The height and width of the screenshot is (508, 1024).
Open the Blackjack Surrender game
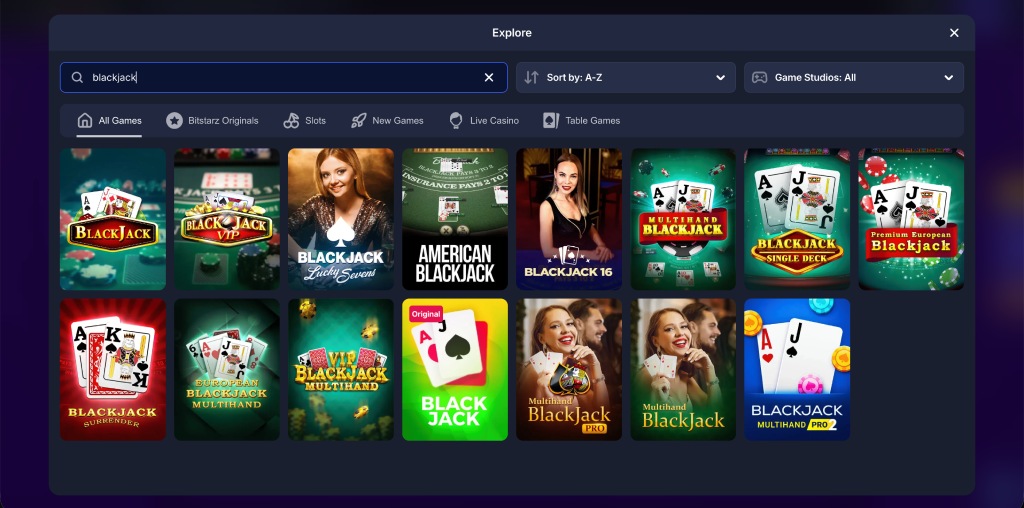click(x=113, y=370)
